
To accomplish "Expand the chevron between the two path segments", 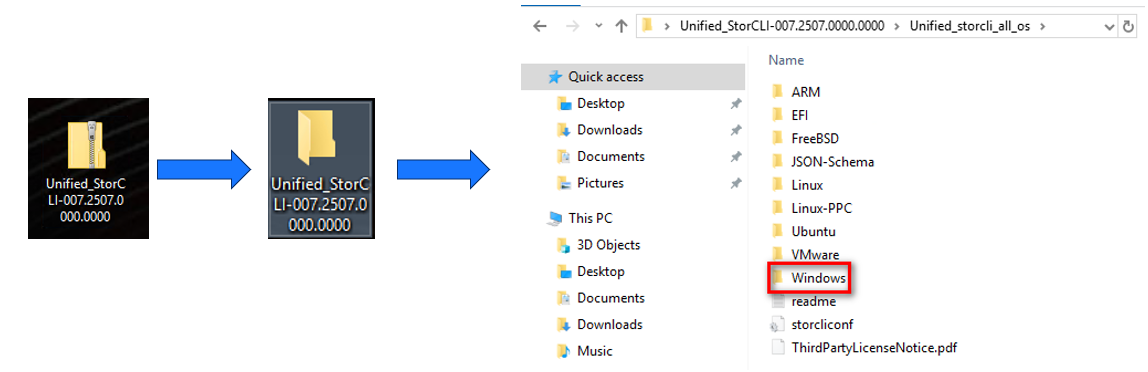I will click(897, 26).
